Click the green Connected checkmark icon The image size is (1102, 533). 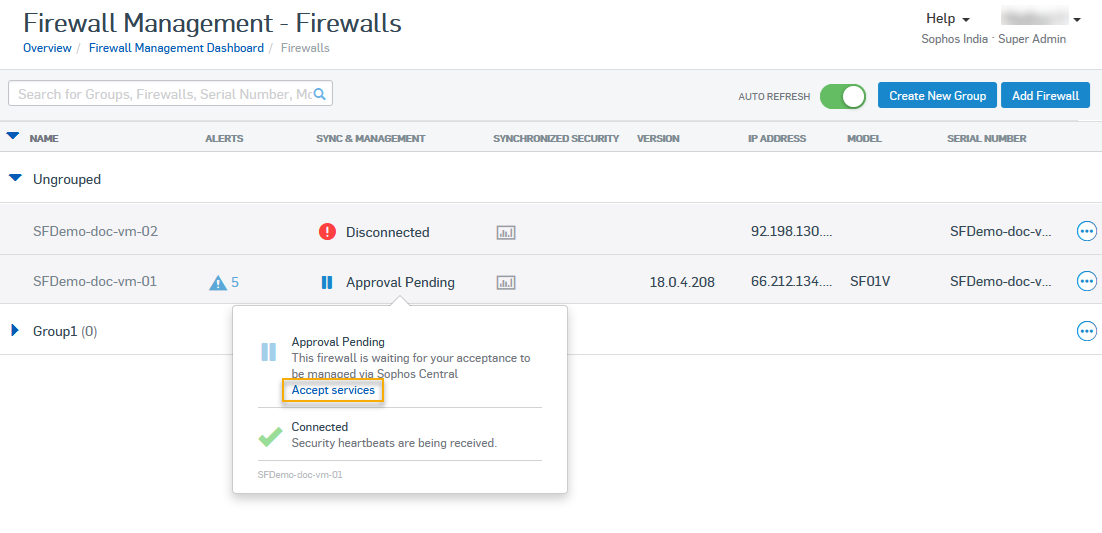pos(269,436)
